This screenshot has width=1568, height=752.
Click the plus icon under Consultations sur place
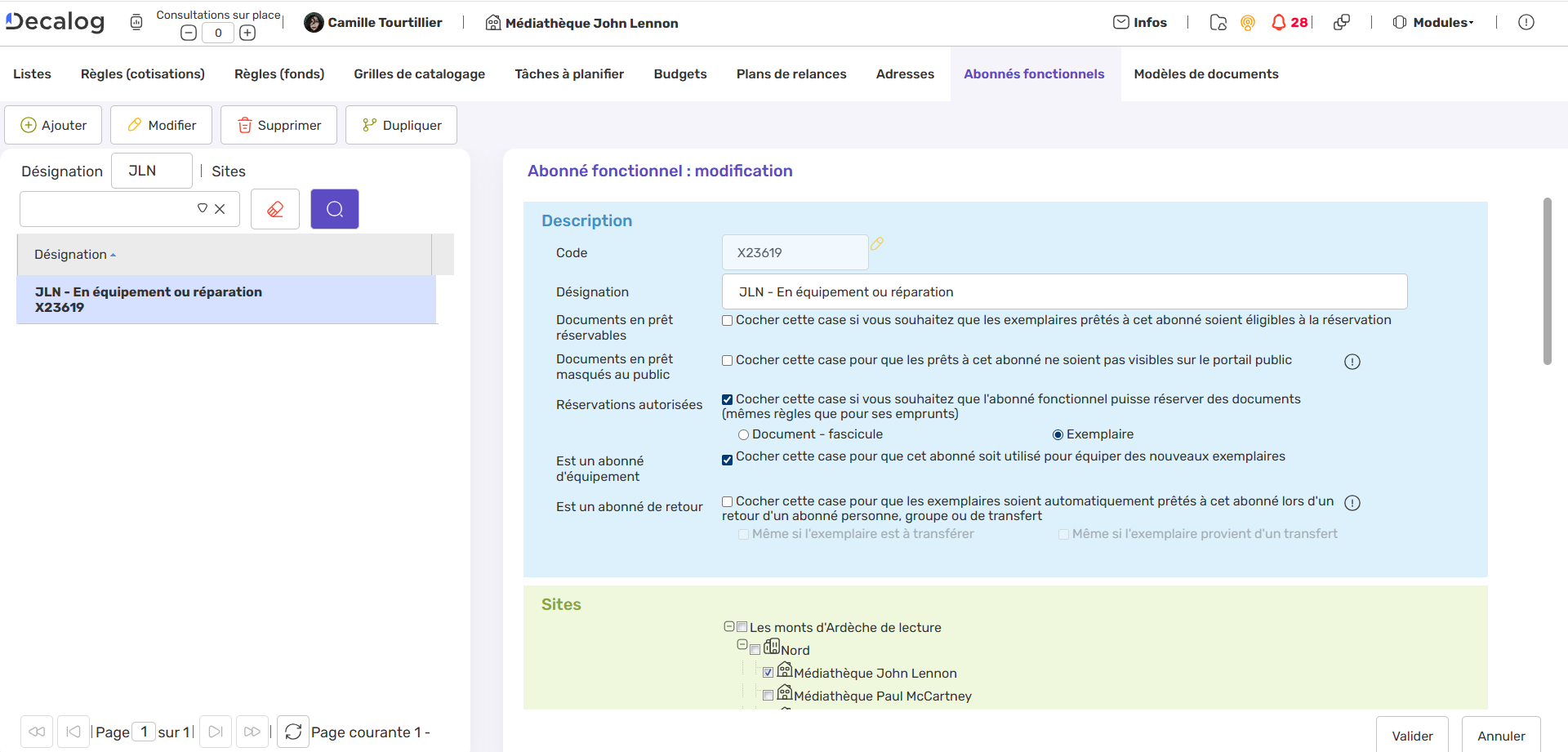(x=247, y=33)
